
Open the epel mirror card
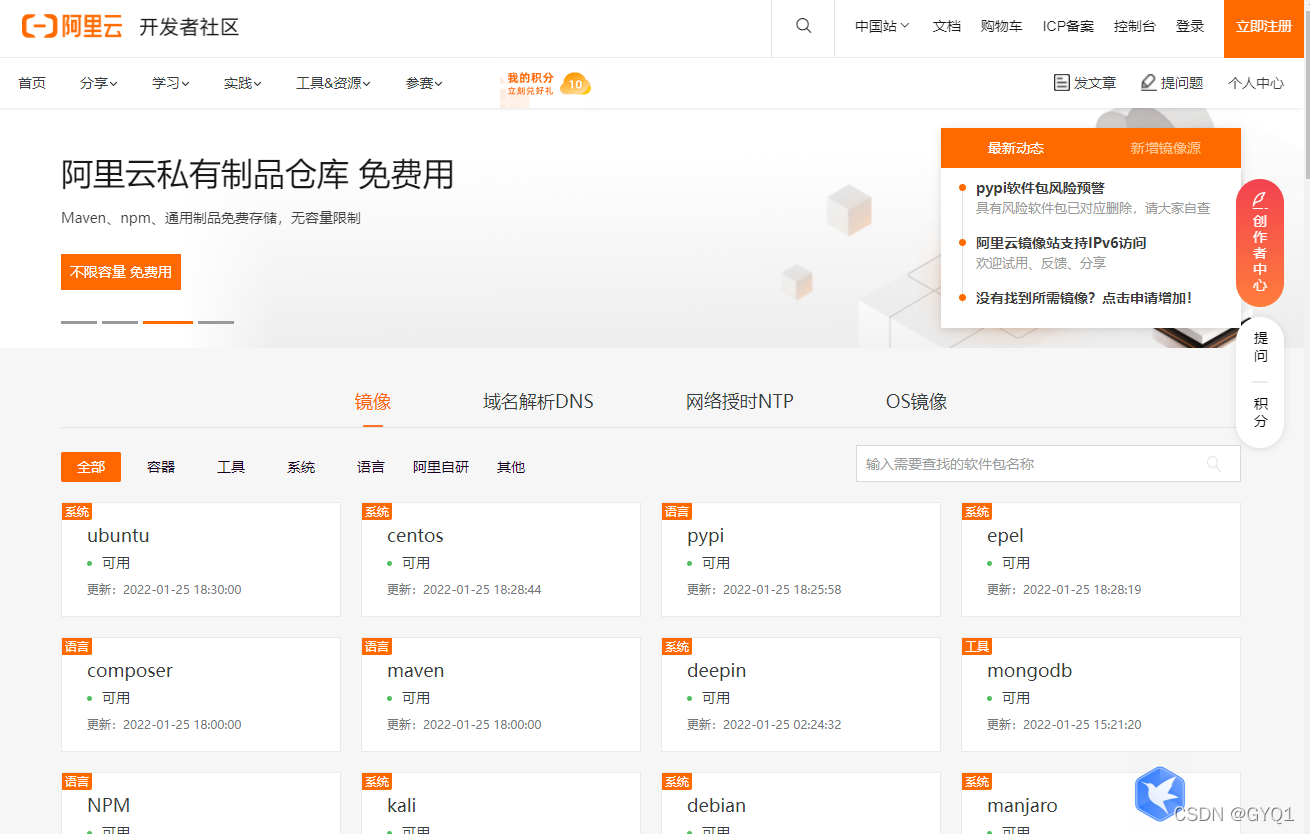(x=1101, y=559)
